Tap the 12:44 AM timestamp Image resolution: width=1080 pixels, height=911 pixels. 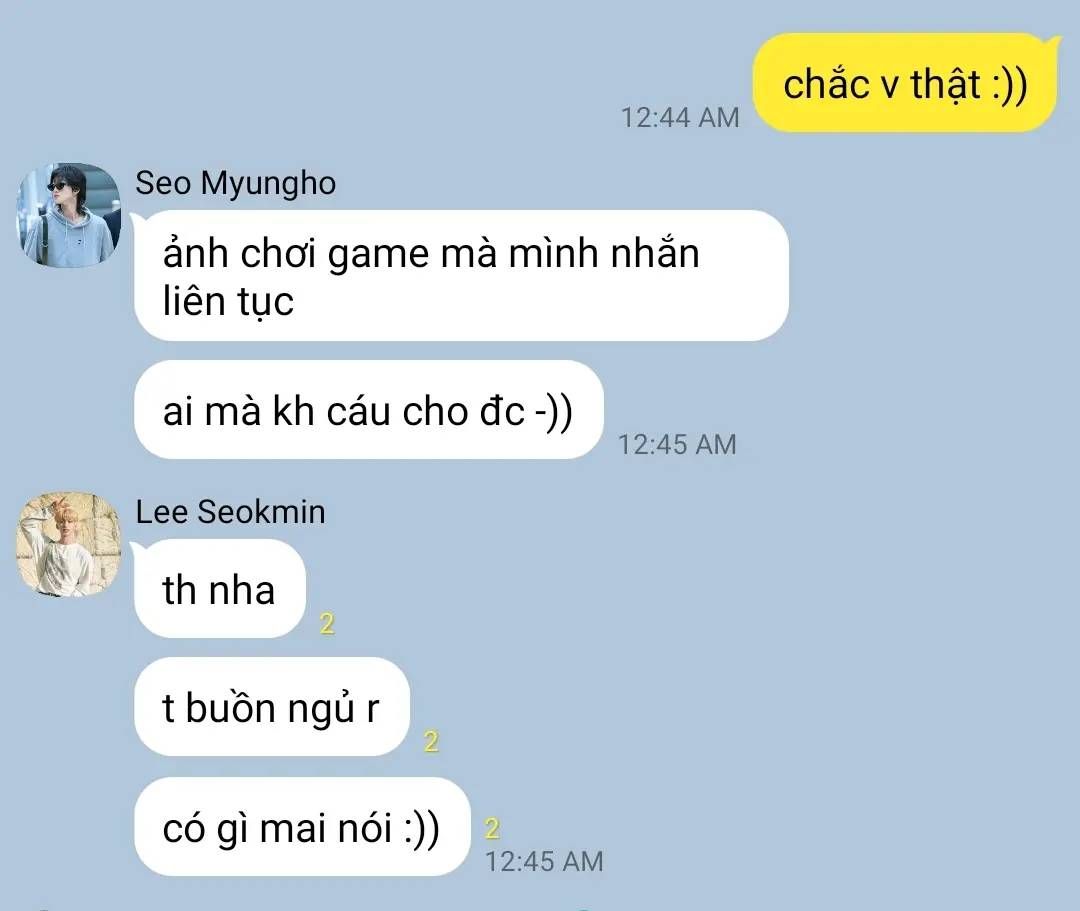click(680, 118)
